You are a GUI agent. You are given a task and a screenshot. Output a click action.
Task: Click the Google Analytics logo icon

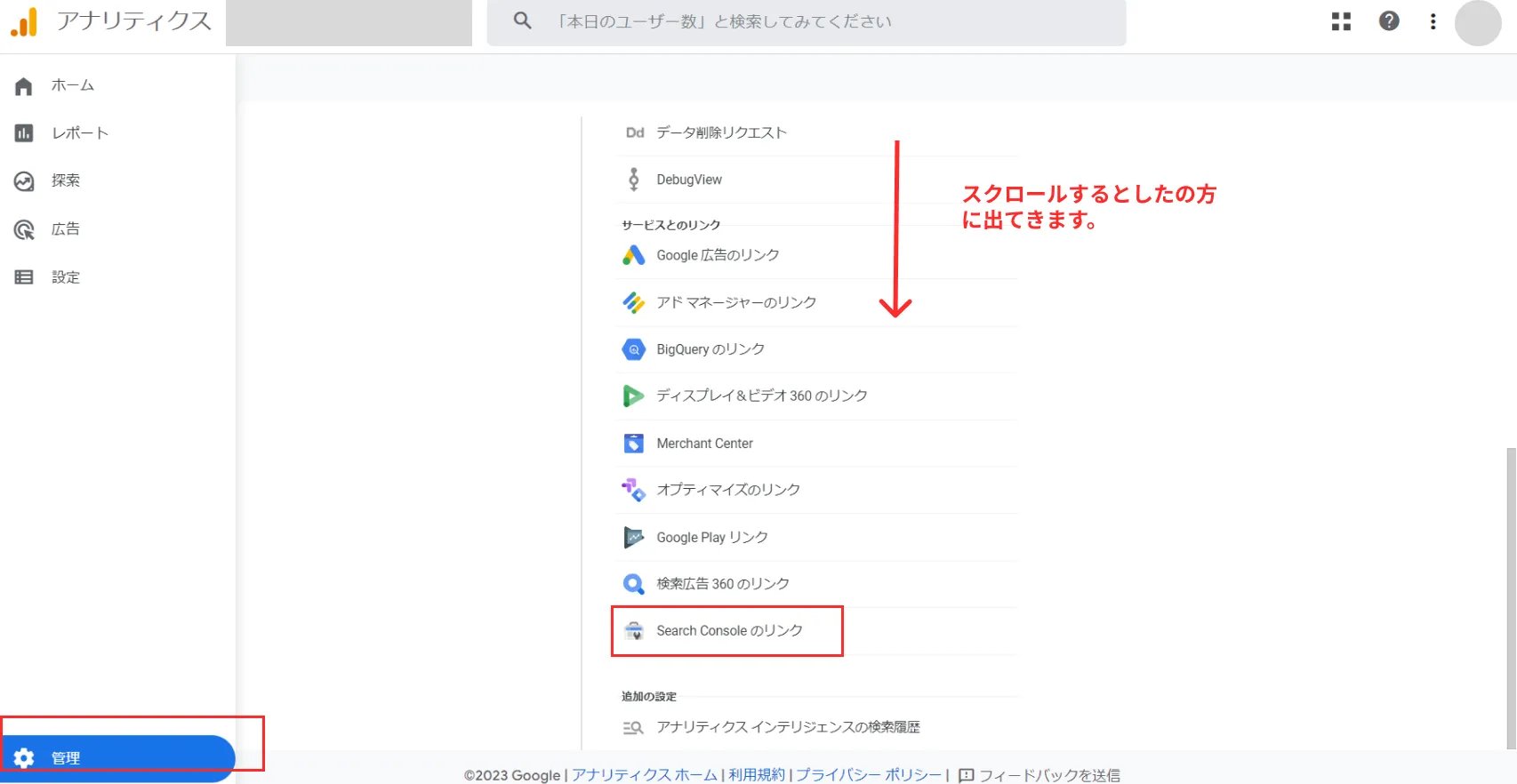(24, 21)
